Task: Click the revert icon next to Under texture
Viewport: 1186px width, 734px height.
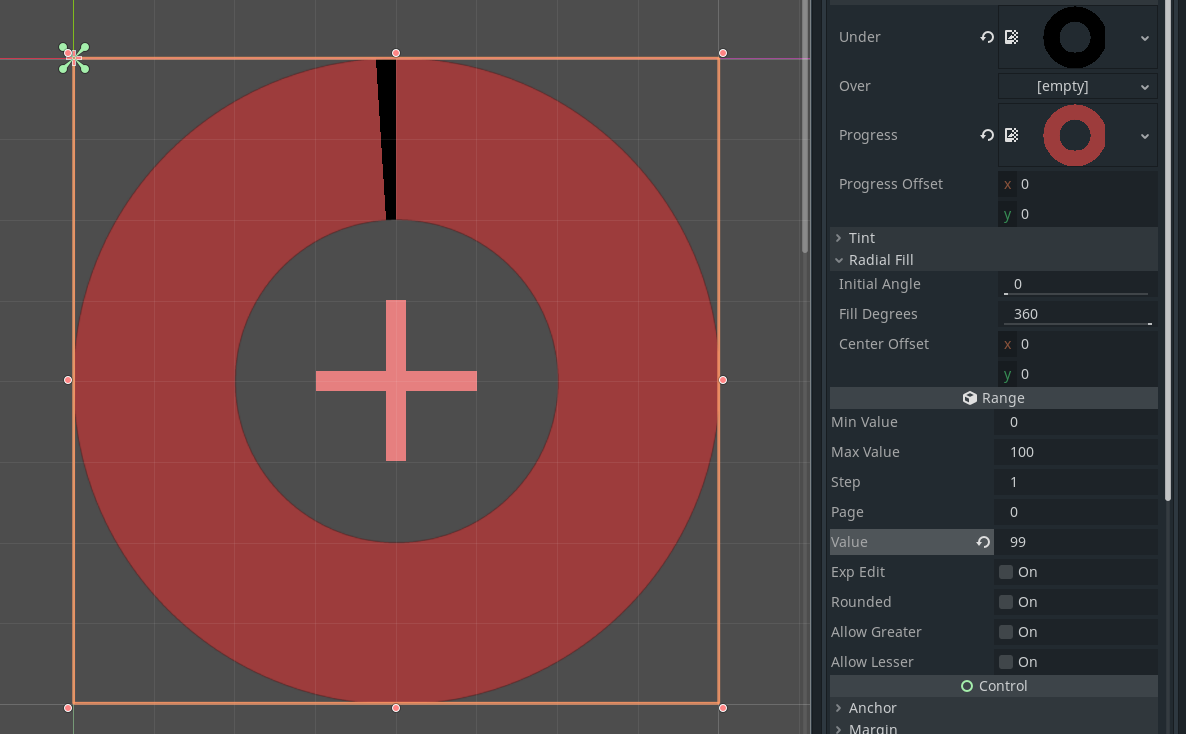Action: pos(987,37)
